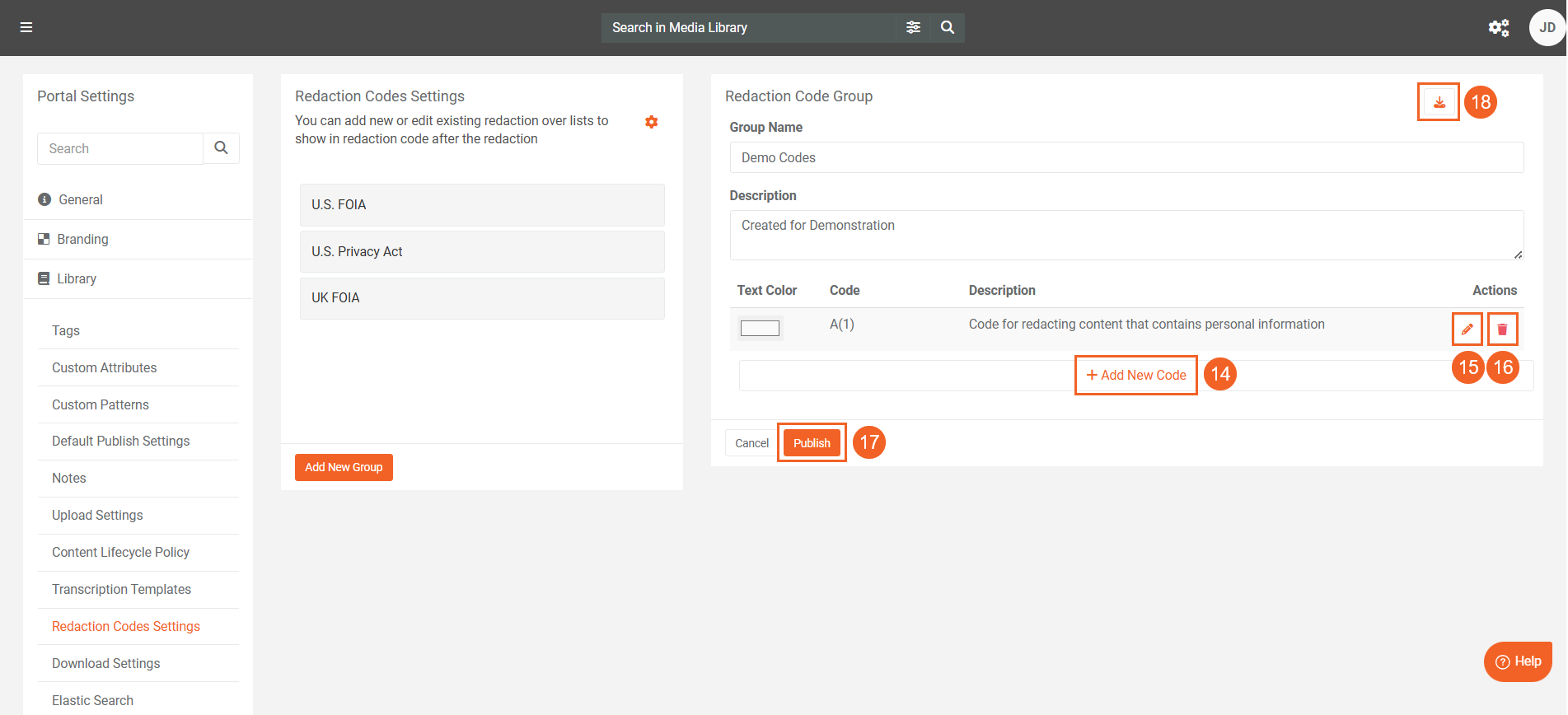Click the magnifier icon in Media Library search
The image size is (1568, 715).
pyautogui.click(x=948, y=27)
